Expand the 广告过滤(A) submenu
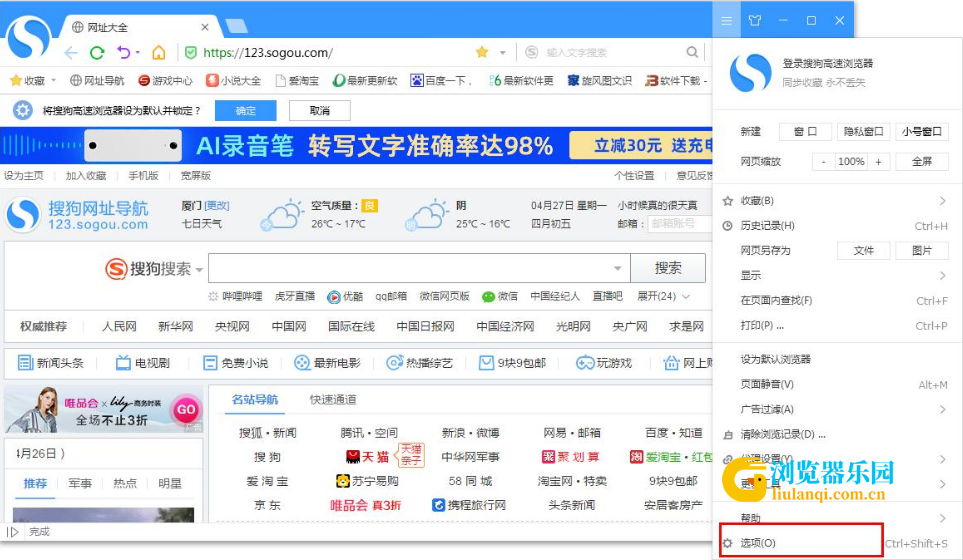This screenshot has width=963, height=560. tap(942, 410)
